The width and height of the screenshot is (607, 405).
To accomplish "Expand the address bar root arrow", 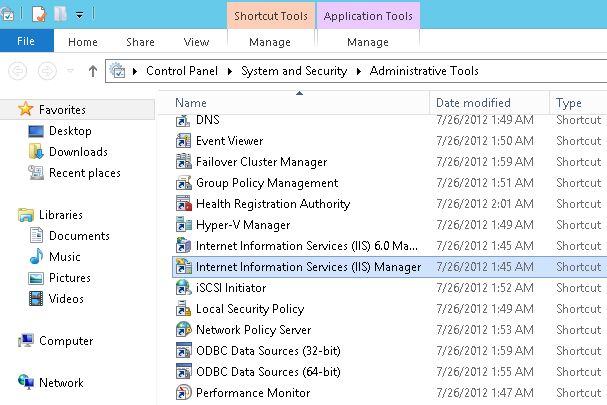I will (x=135, y=71).
